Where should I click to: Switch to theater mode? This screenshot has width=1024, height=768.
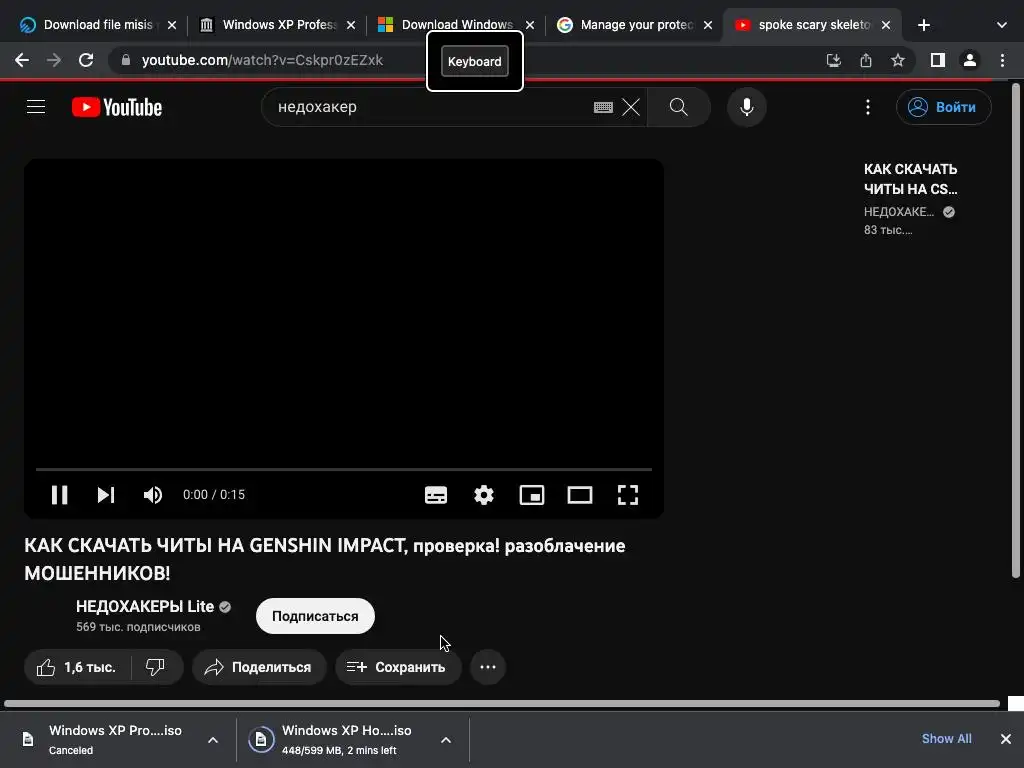click(580, 495)
